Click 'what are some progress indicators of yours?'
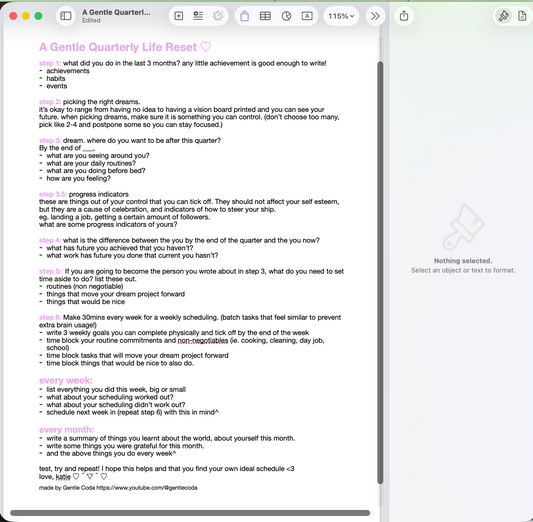533x522 pixels. click(108, 225)
